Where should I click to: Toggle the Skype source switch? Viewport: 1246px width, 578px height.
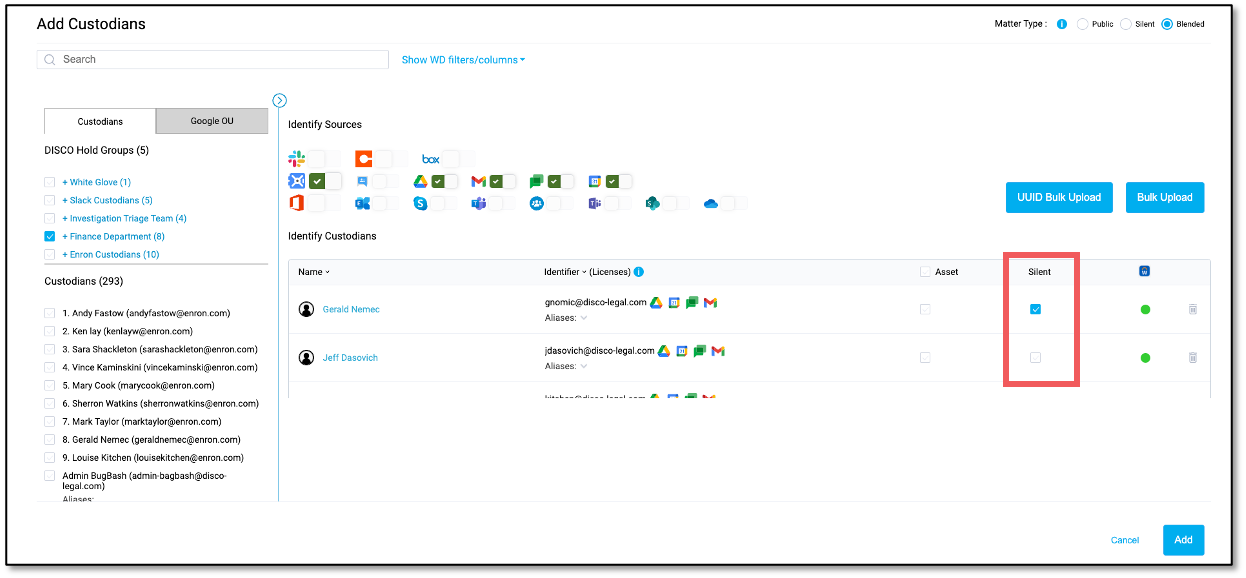pos(444,203)
